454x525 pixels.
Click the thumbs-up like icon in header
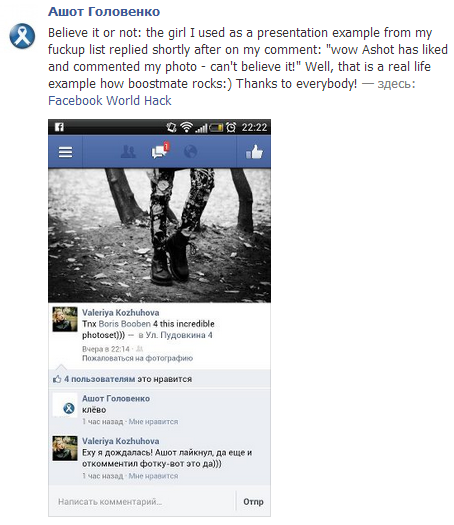tap(254, 152)
